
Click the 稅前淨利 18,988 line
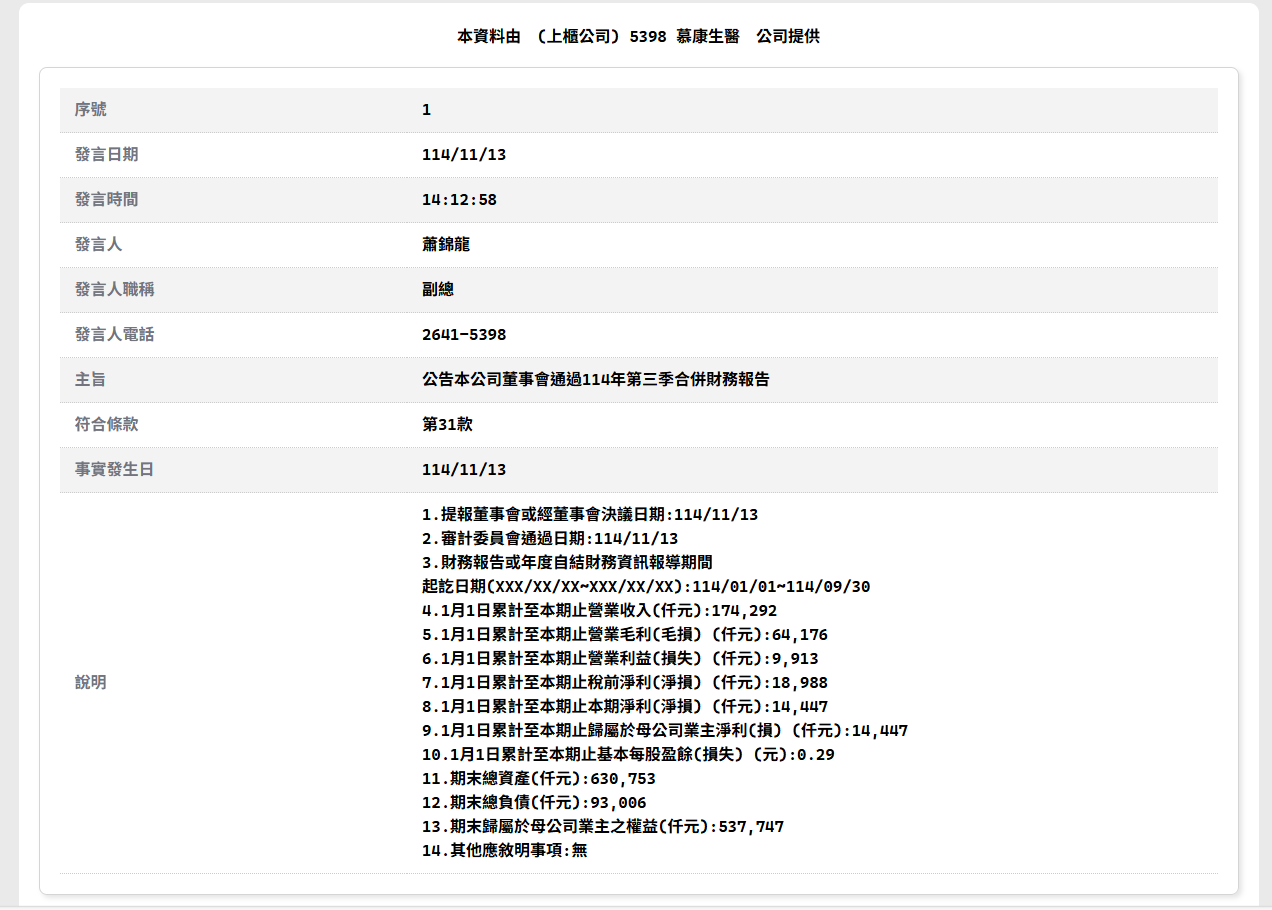624,682
